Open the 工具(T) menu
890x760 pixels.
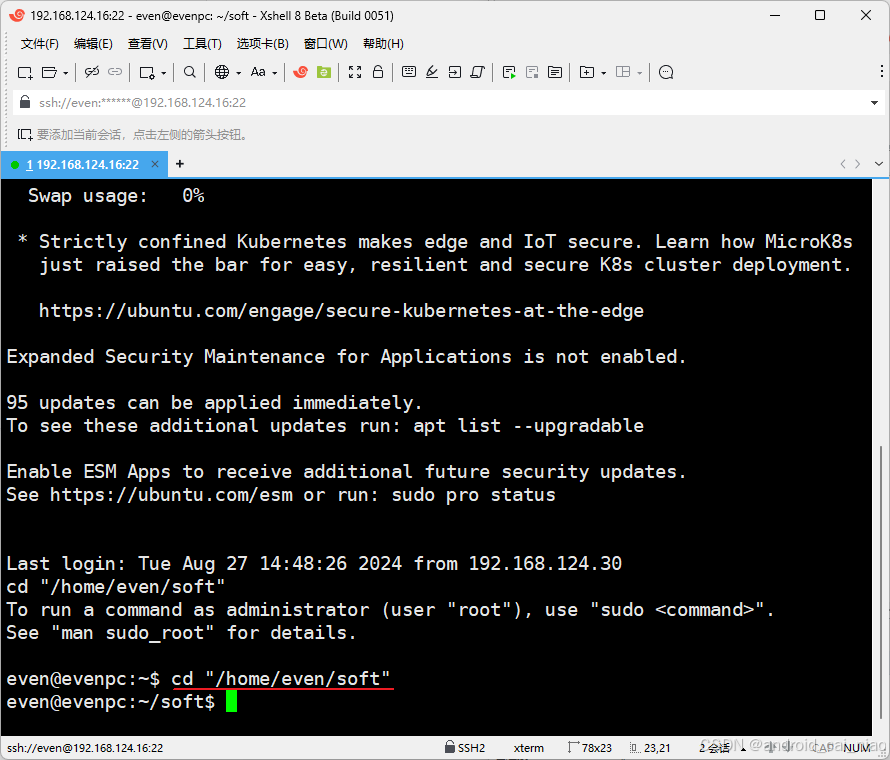(x=202, y=44)
